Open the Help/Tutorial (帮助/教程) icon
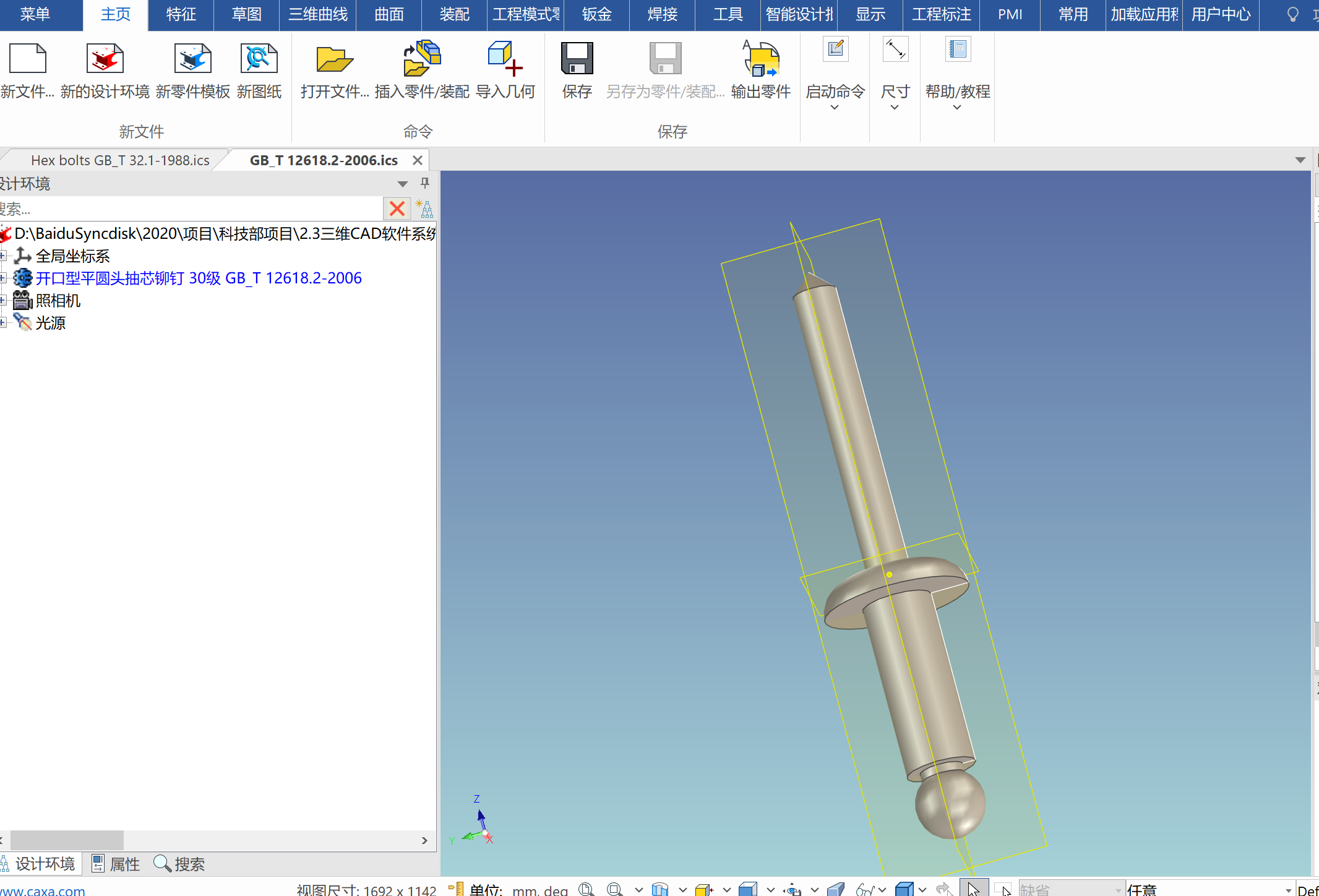The image size is (1319, 896). pos(958,49)
